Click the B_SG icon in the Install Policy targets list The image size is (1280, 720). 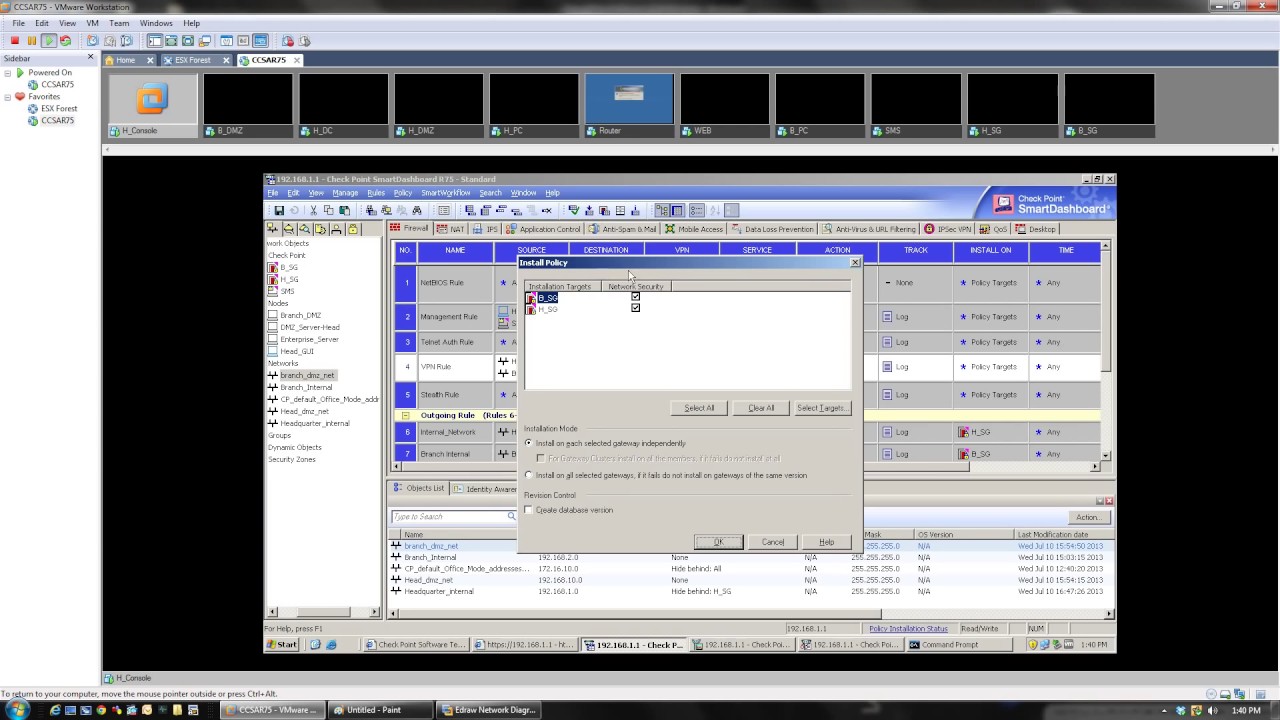tap(531, 298)
